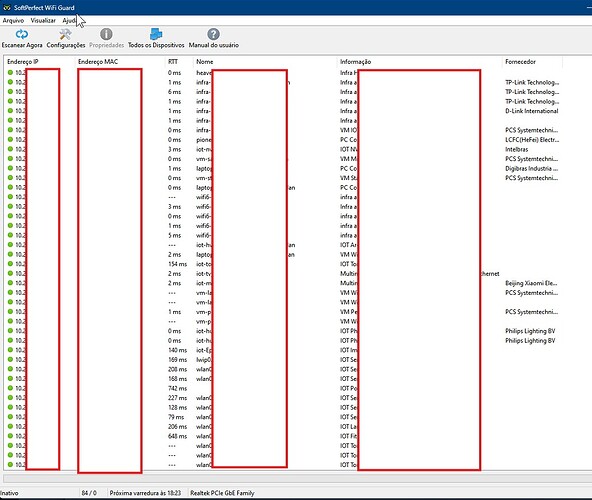
Task: Click the green status dot of the 648 ms row
Action: tap(10, 436)
